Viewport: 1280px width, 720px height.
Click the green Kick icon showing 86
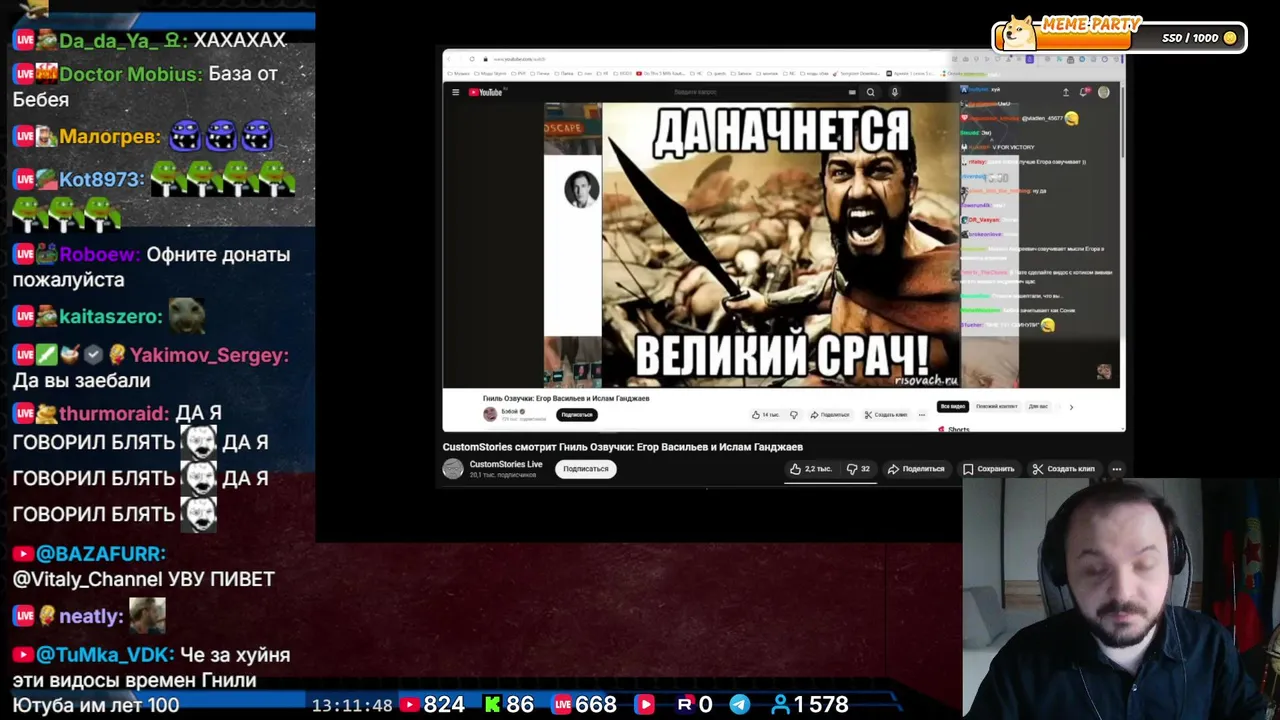coord(492,705)
